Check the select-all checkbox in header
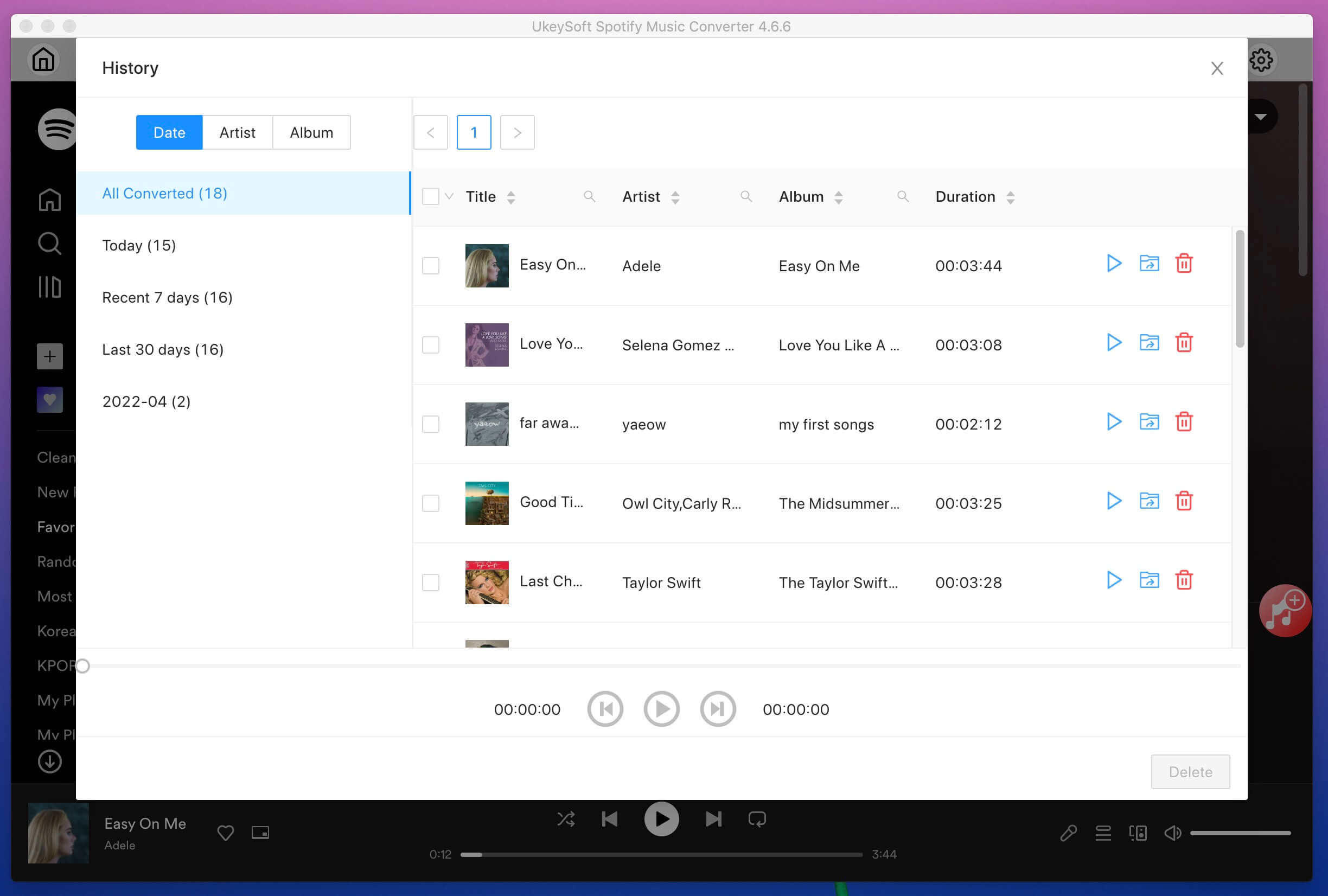This screenshot has height=896, width=1328. pos(430,196)
